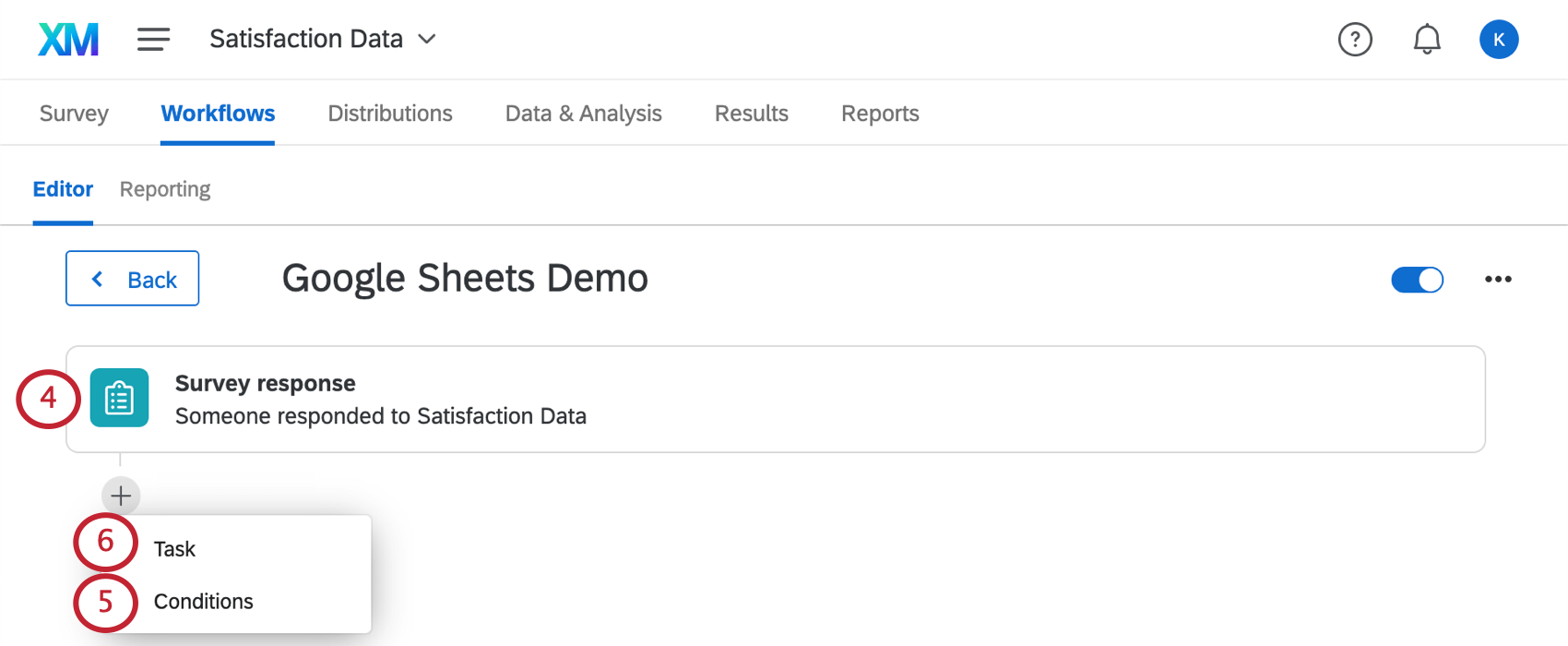Screen dimensions: 1568x646
Task: Open the Results tab
Action: pyautogui.click(x=751, y=114)
